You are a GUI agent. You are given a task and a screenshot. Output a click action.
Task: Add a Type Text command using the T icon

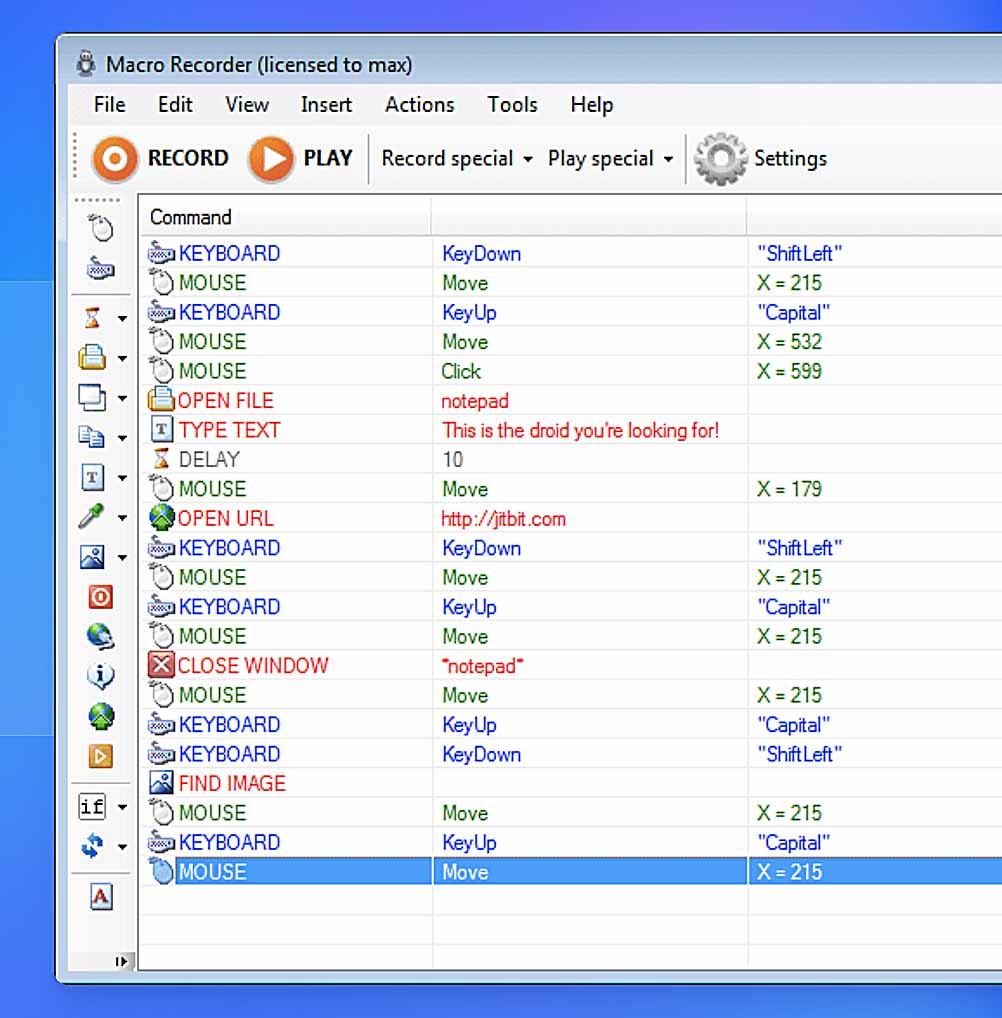pos(95,477)
